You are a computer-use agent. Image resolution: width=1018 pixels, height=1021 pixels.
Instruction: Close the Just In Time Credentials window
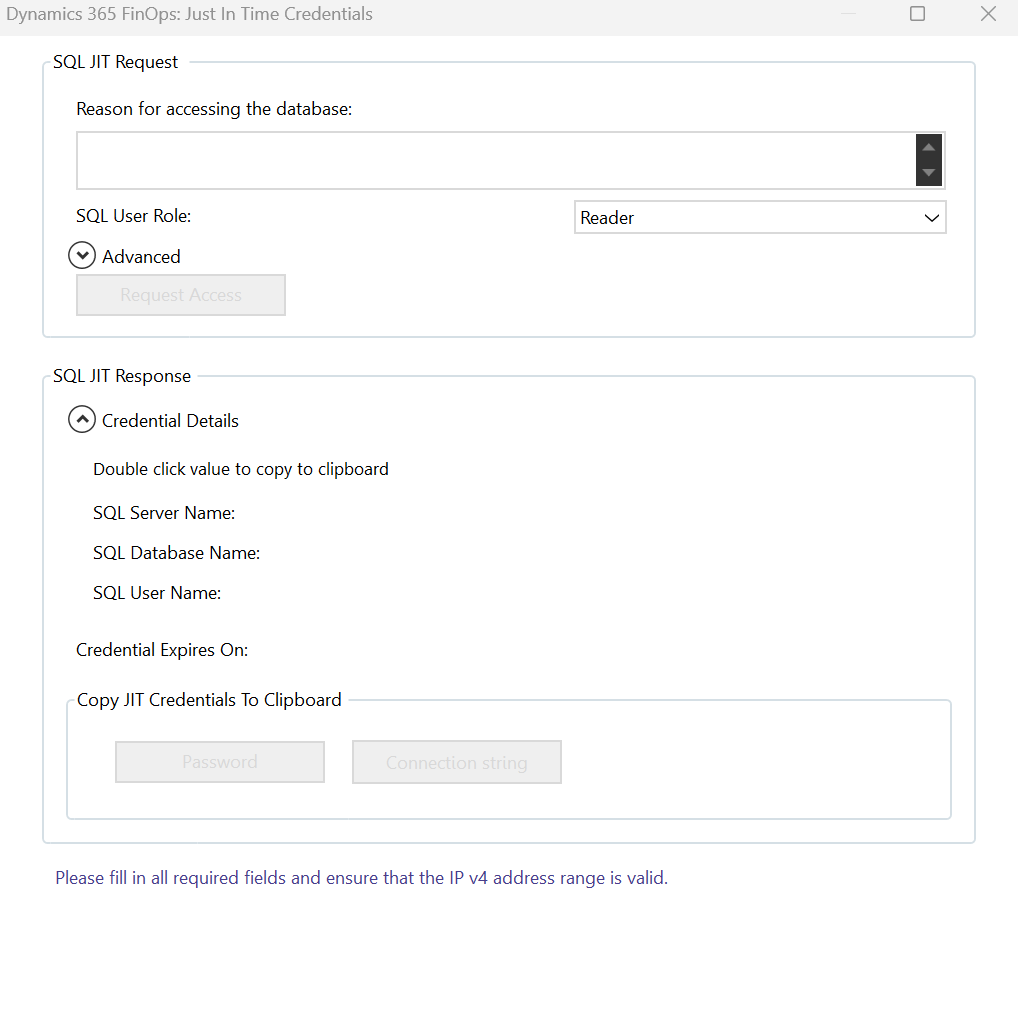[988, 14]
